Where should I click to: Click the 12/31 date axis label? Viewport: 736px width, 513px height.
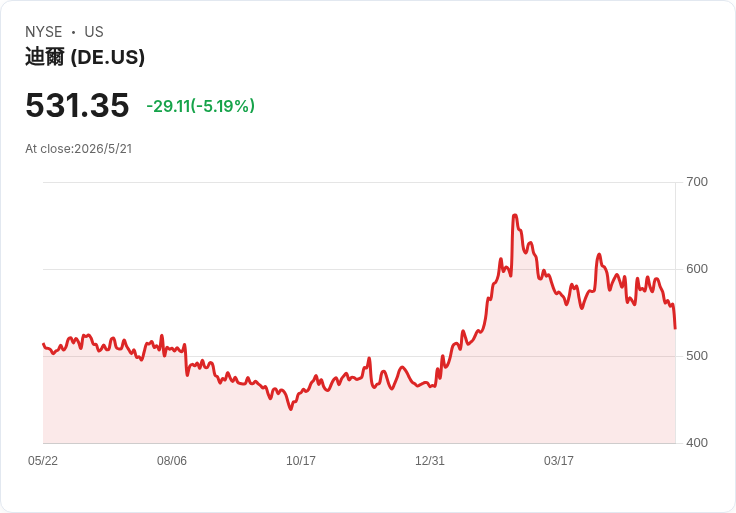click(429, 460)
